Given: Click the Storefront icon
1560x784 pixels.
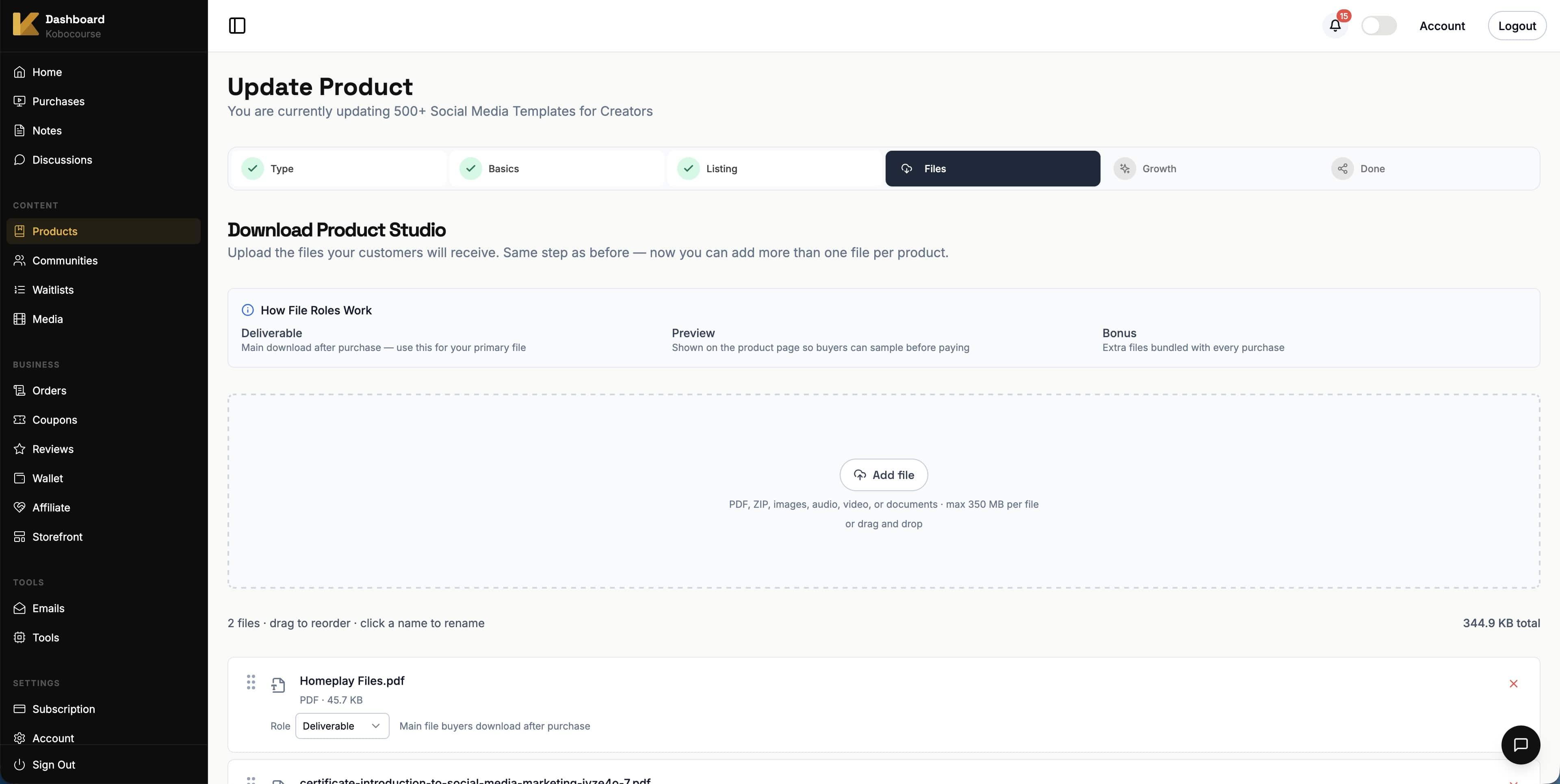Looking at the screenshot, I should tap(19, 536).
